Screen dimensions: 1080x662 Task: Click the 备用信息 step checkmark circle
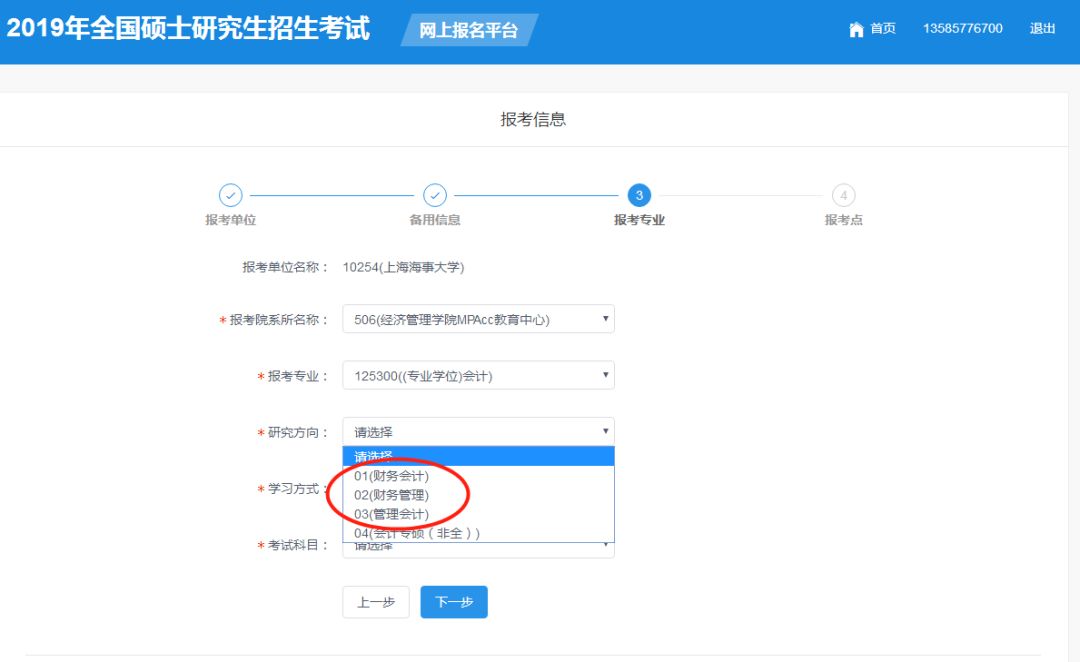435,195
